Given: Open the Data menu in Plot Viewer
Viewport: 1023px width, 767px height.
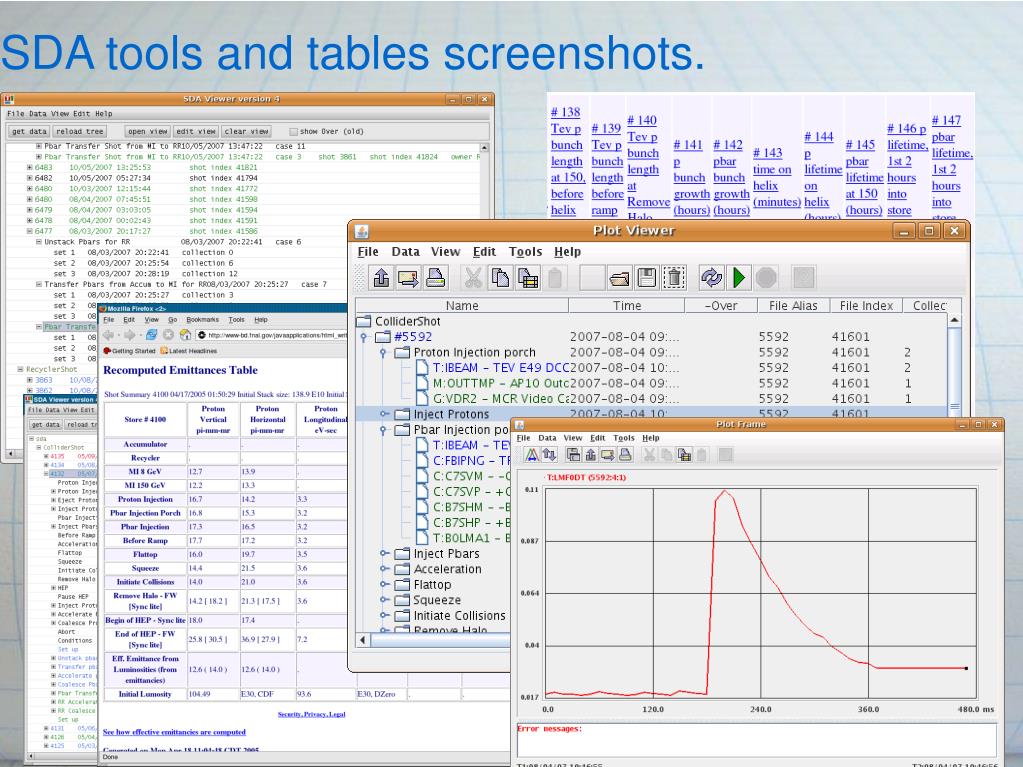Looking at the screenshot, I should 405,252.
